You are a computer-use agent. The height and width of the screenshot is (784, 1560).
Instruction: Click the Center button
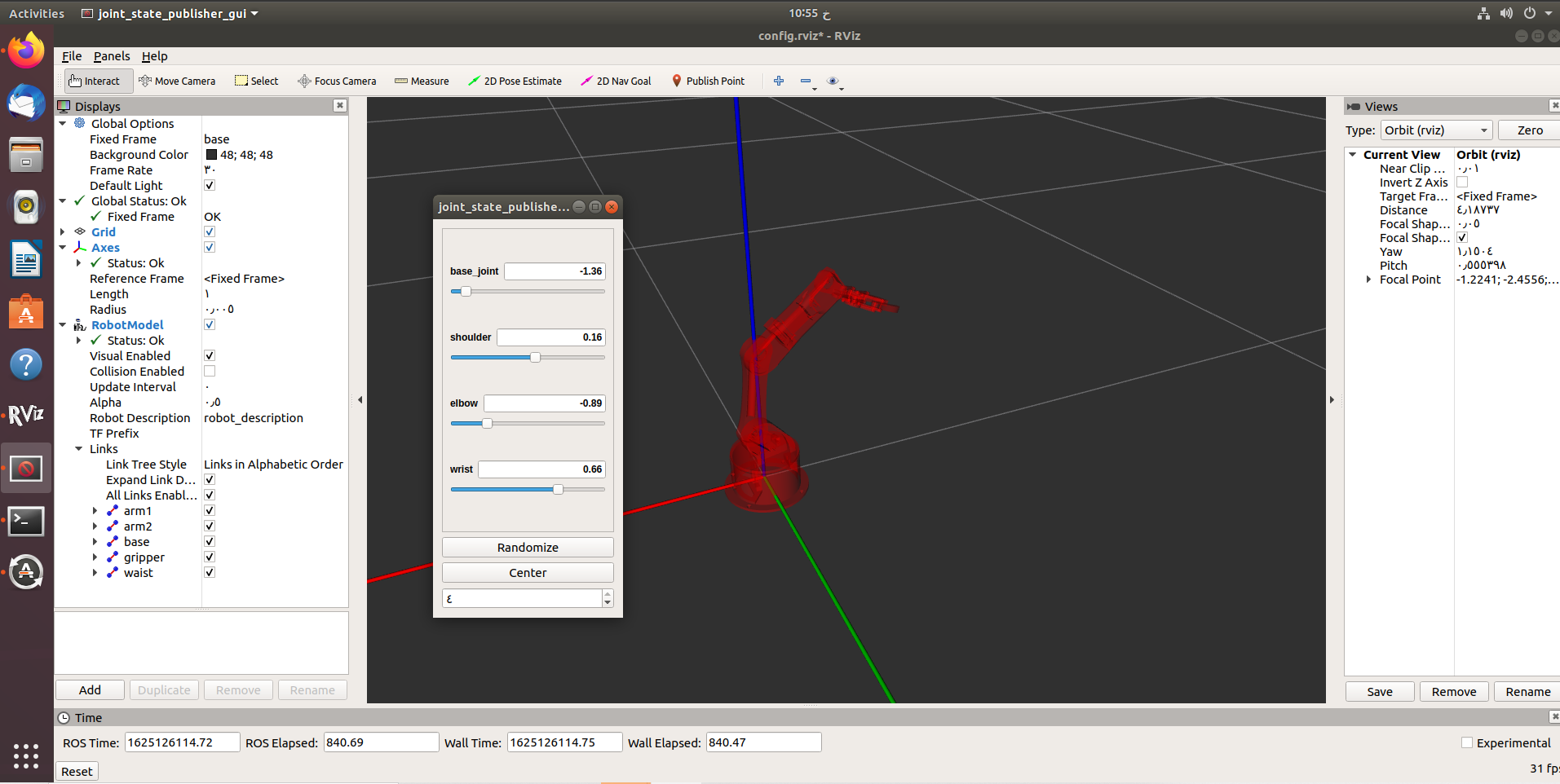527,572
